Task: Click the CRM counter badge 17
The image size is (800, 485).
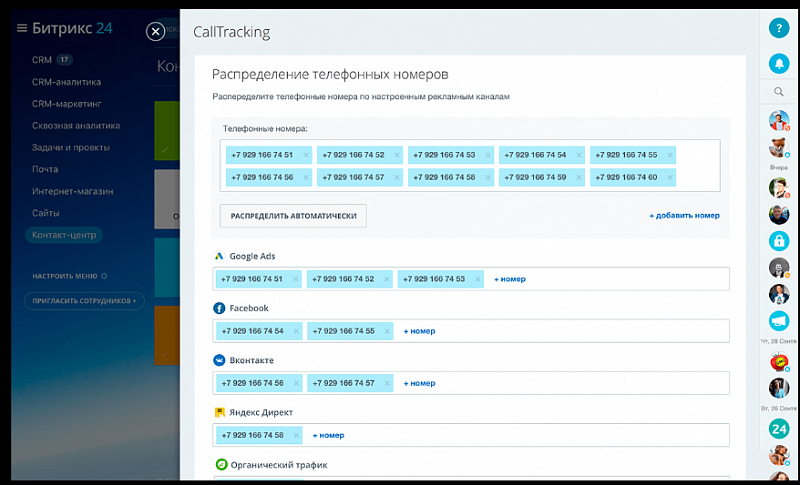Action: pos(64,60)
